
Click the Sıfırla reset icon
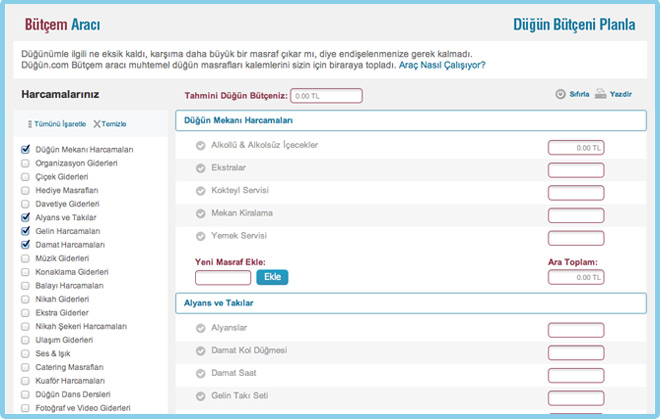coord(560,95)
